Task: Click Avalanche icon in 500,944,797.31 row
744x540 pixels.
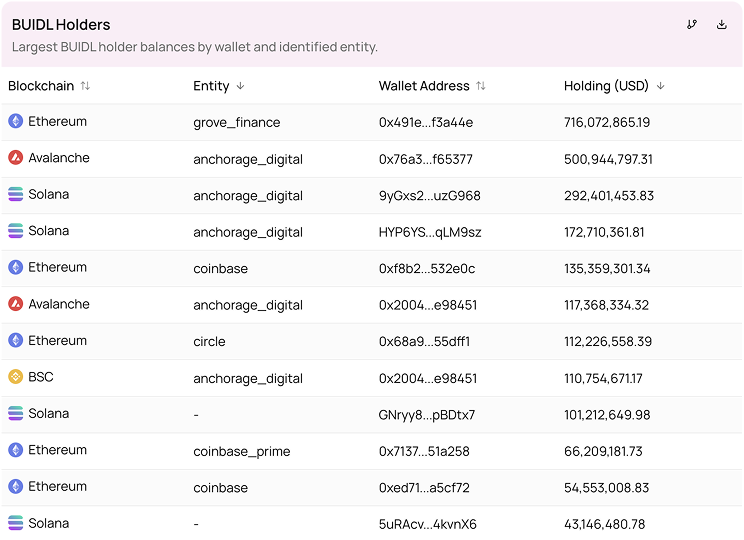Action: (16, 158)
